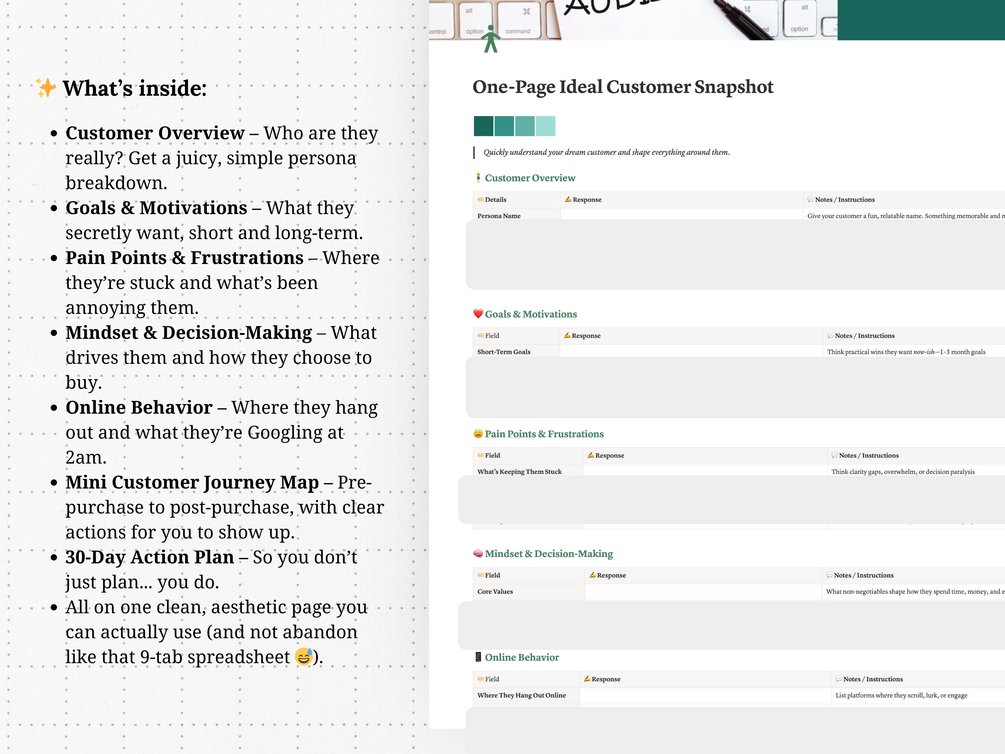This screenshot has width=1005, height=754.
Task: Open the Customer Overview section heading
Action: pyautogui.click(x=530, y=178)
